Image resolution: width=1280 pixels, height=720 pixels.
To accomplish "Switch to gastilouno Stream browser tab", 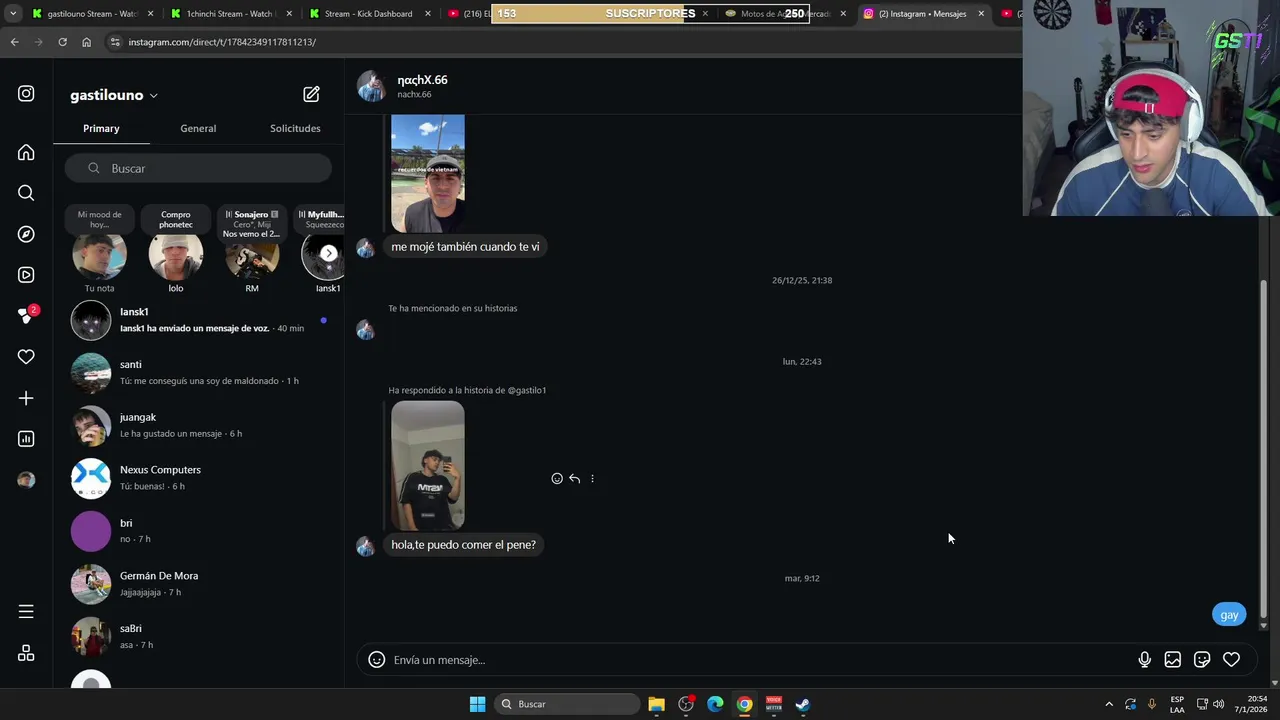I will point(92,14).
